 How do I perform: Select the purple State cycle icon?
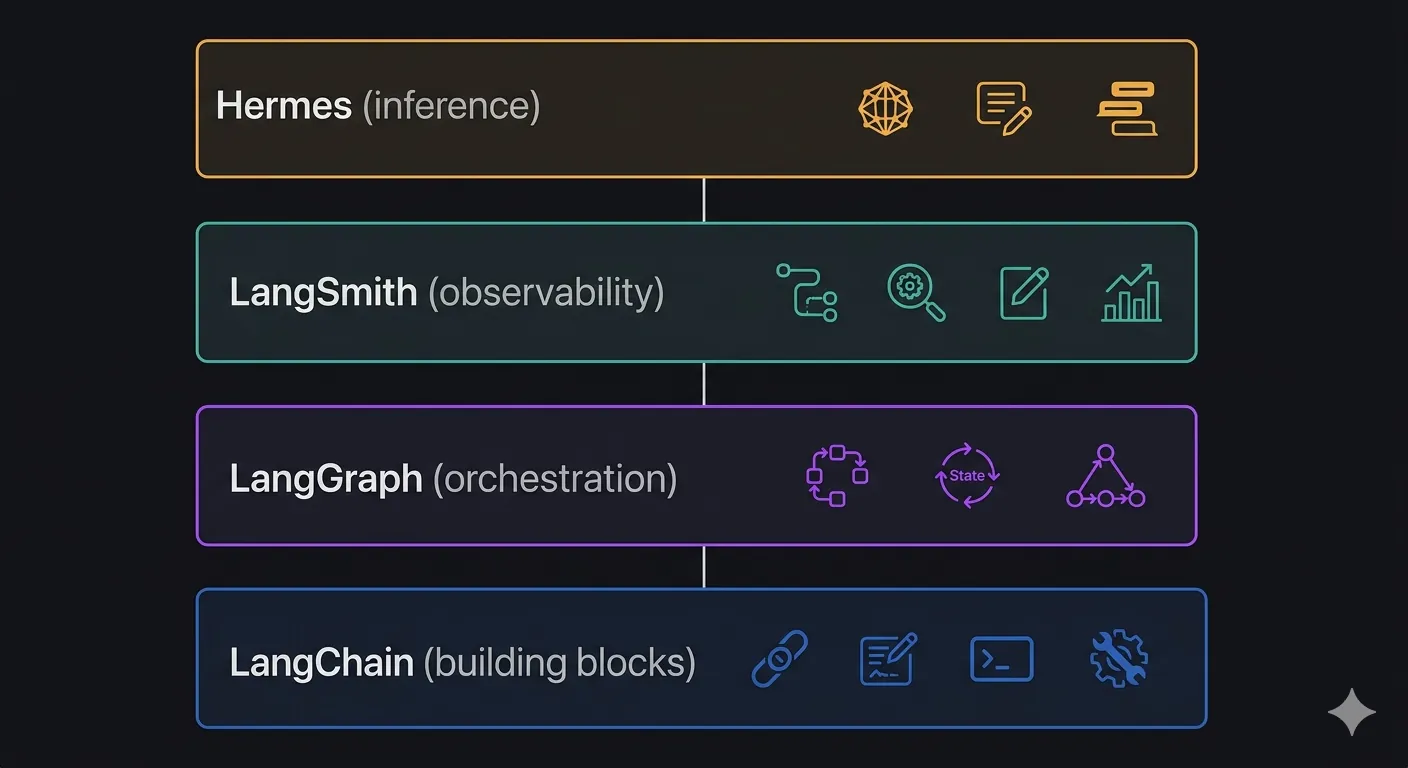(x=967, y=476)
